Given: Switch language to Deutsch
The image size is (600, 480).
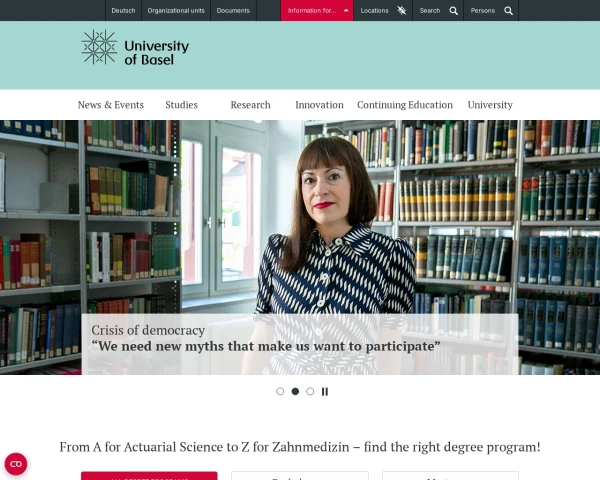Looking at the screenshot, I should pos(123,10).
